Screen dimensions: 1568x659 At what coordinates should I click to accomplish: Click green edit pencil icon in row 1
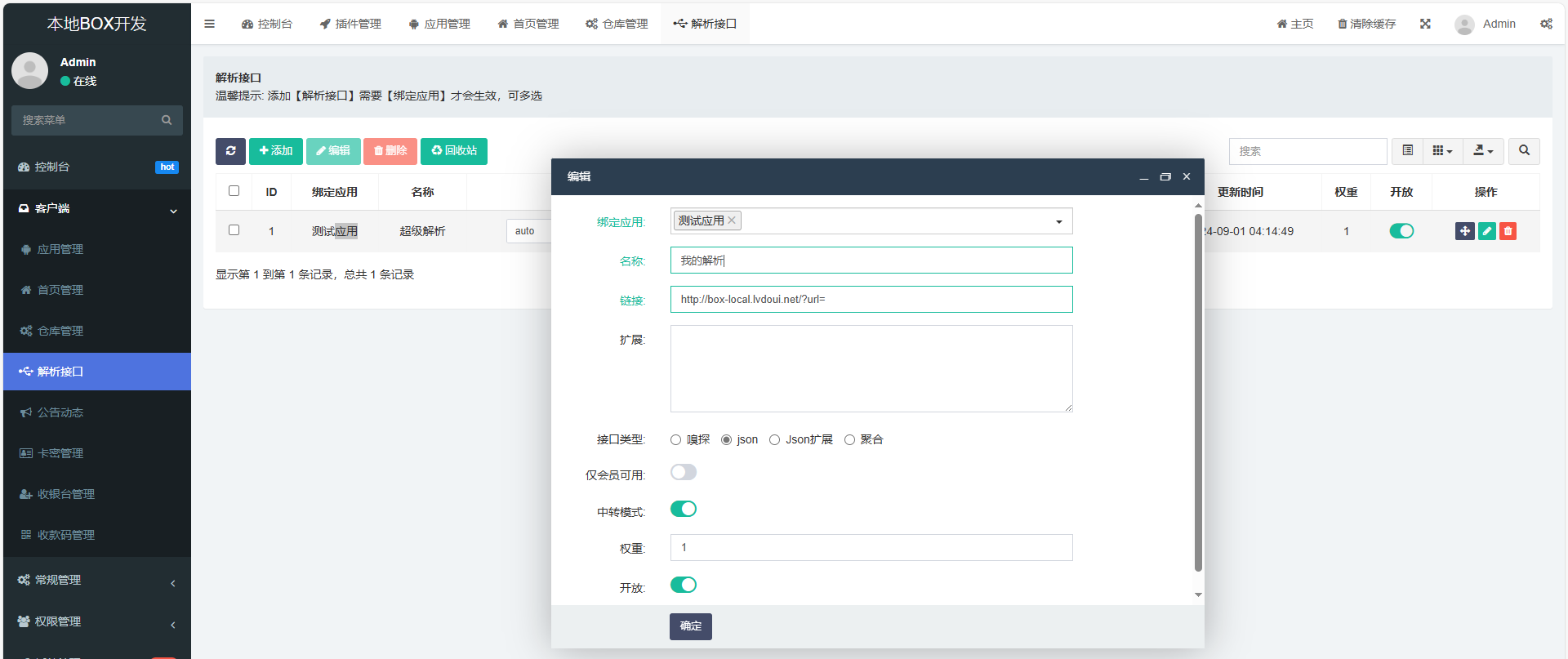[x=1487, y=231]
